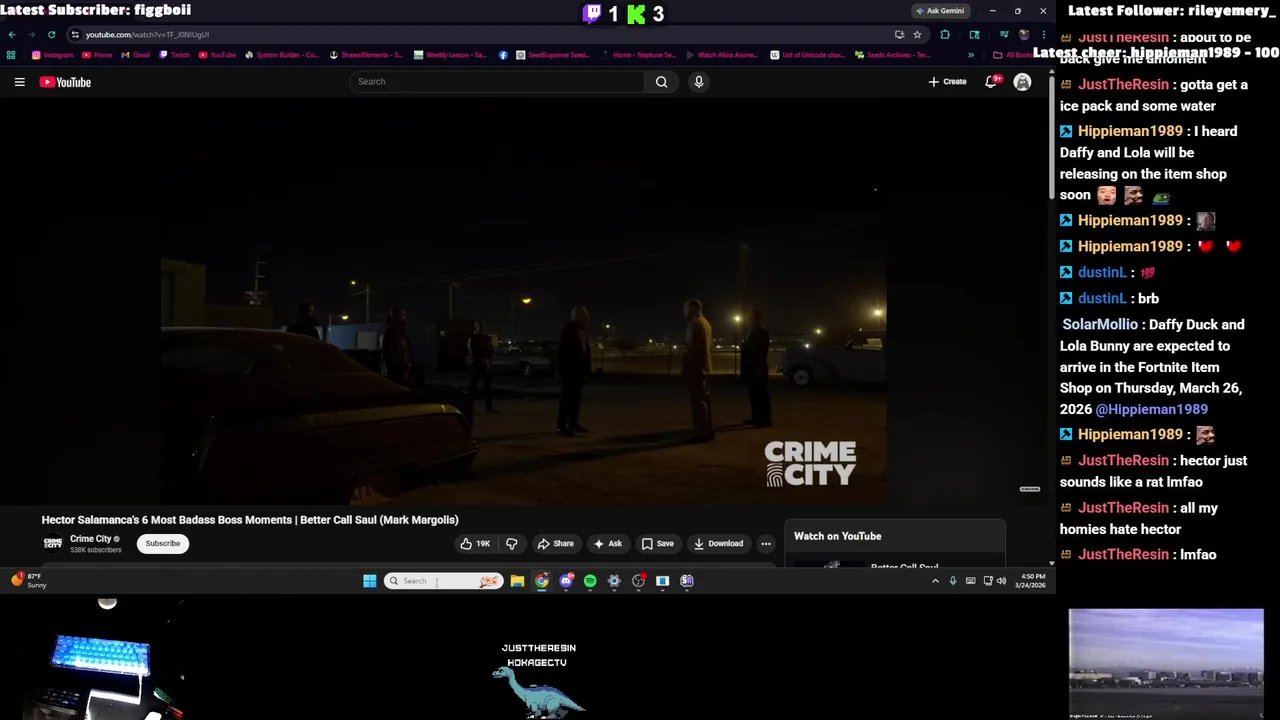Screen dimensions: 1280x720
Task: Click the taskbar microphone tray icon
Action: coord(953,581)
